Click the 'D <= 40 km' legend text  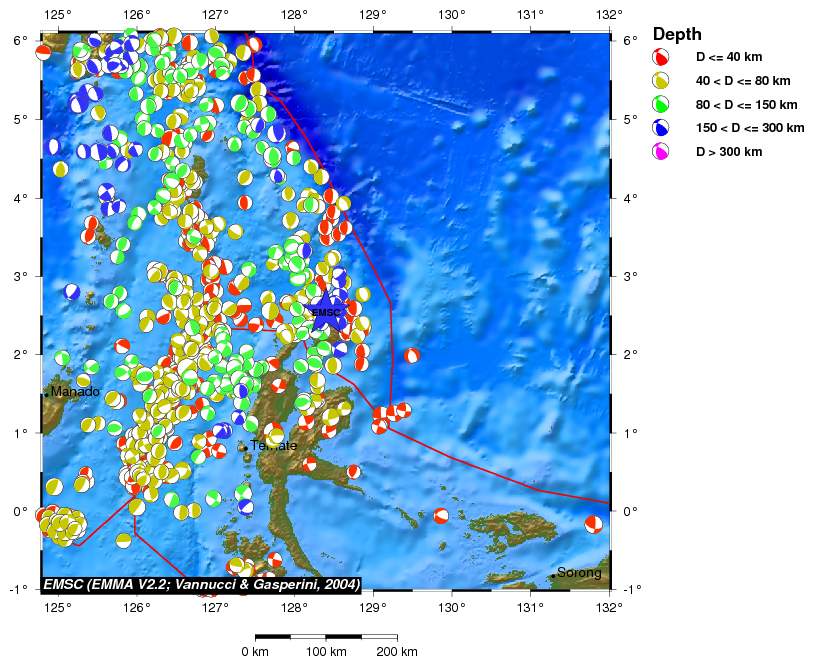pyautogui.click(x=730, y=57)
